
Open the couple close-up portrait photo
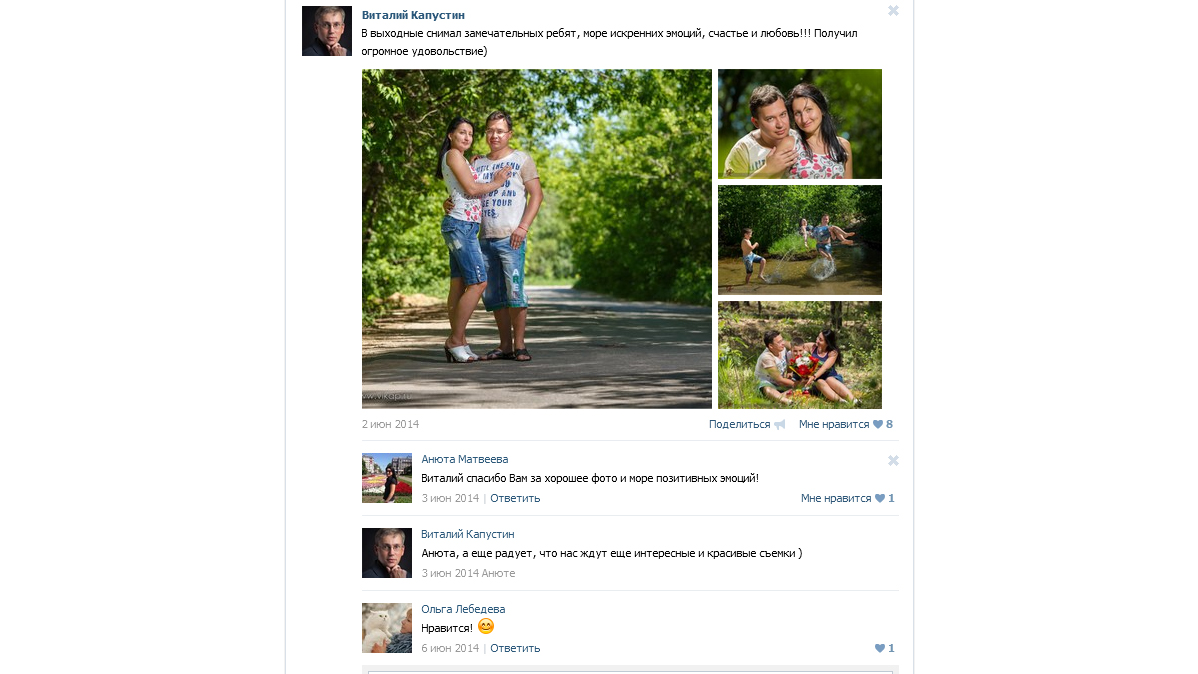(800, 124)
